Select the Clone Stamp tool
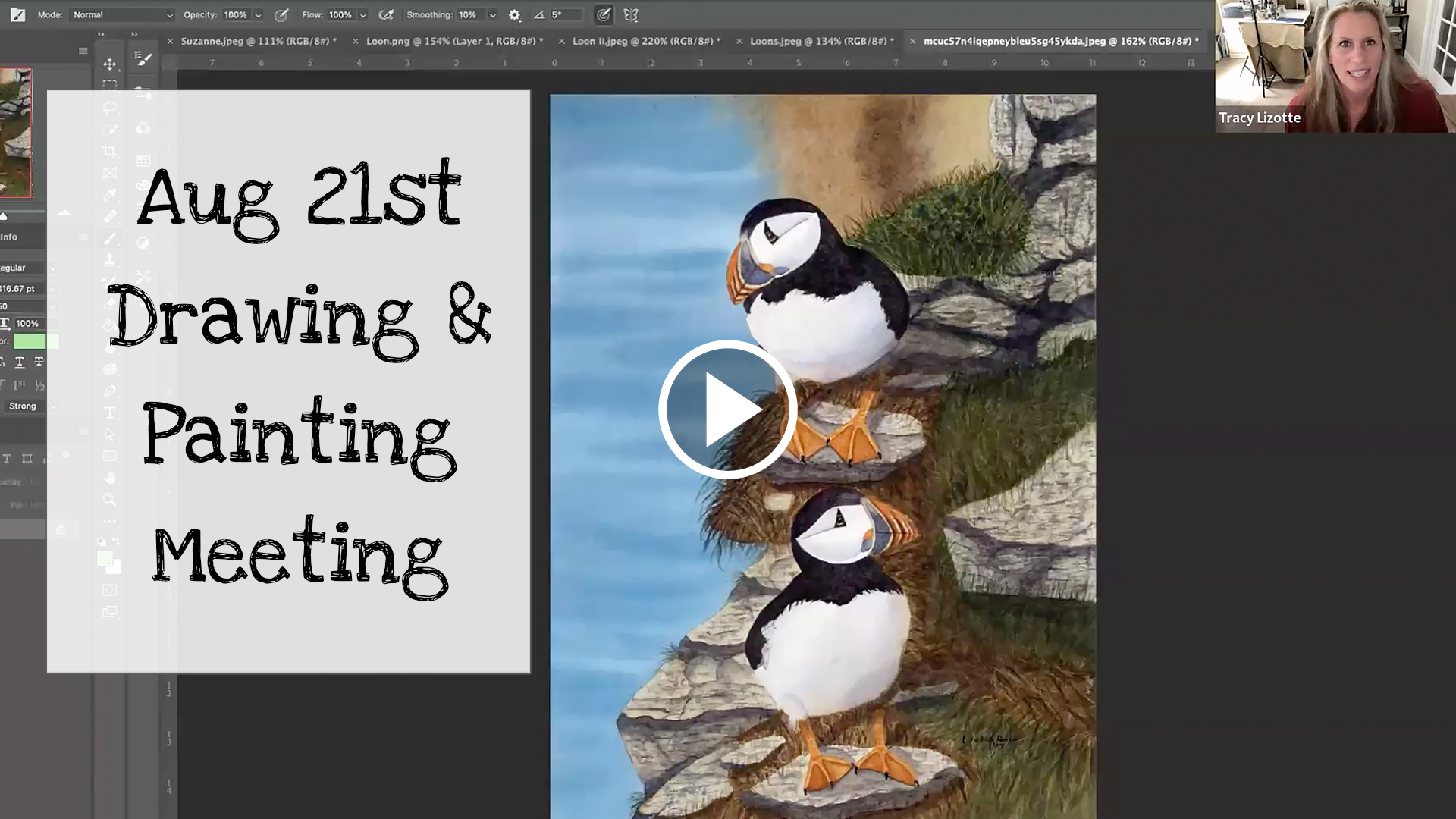The height and width of the screenshot is (819, 1456). click(x=110, y=260)
